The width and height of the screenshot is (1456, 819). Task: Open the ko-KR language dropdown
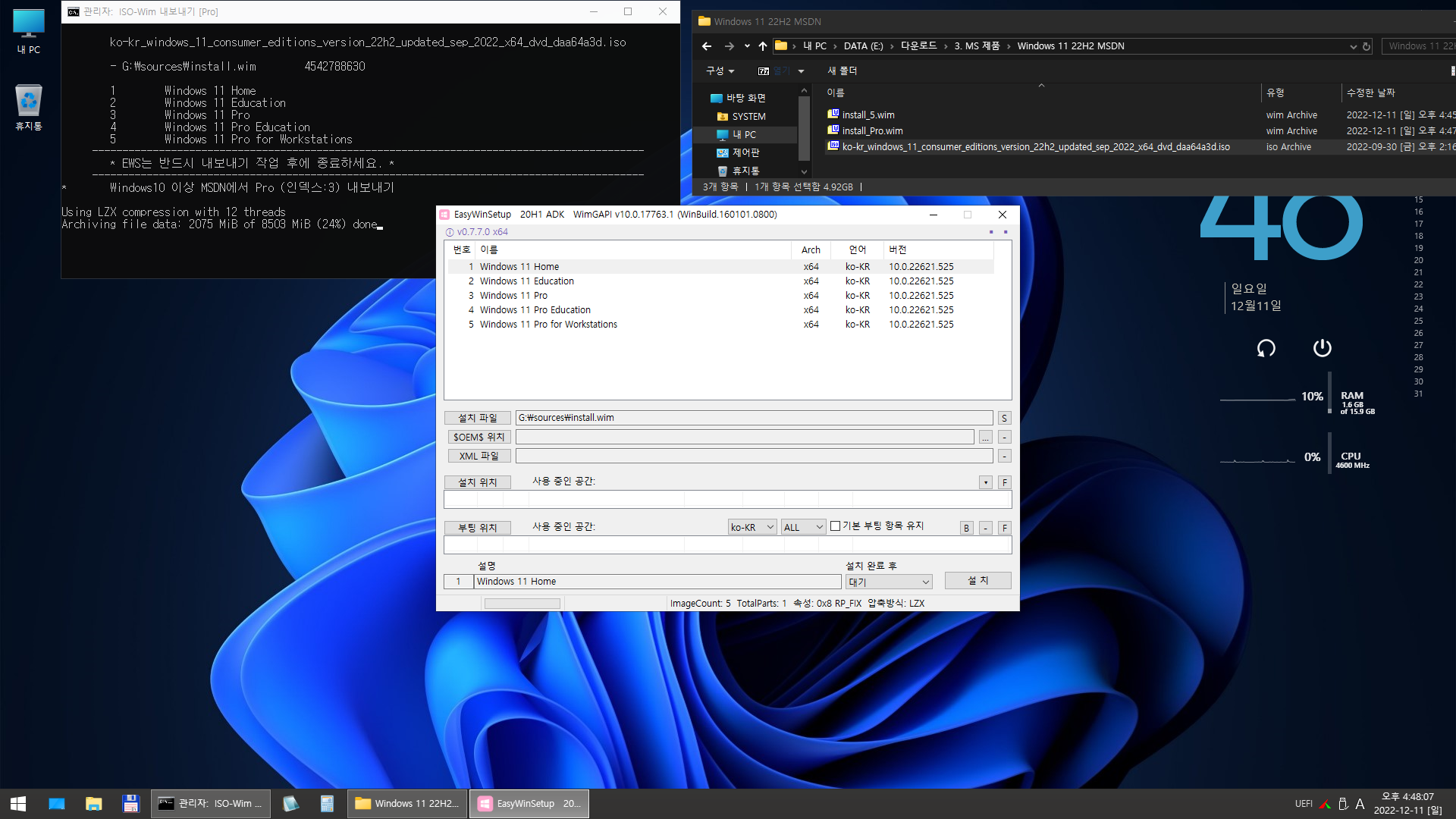[x=752, y=527]
